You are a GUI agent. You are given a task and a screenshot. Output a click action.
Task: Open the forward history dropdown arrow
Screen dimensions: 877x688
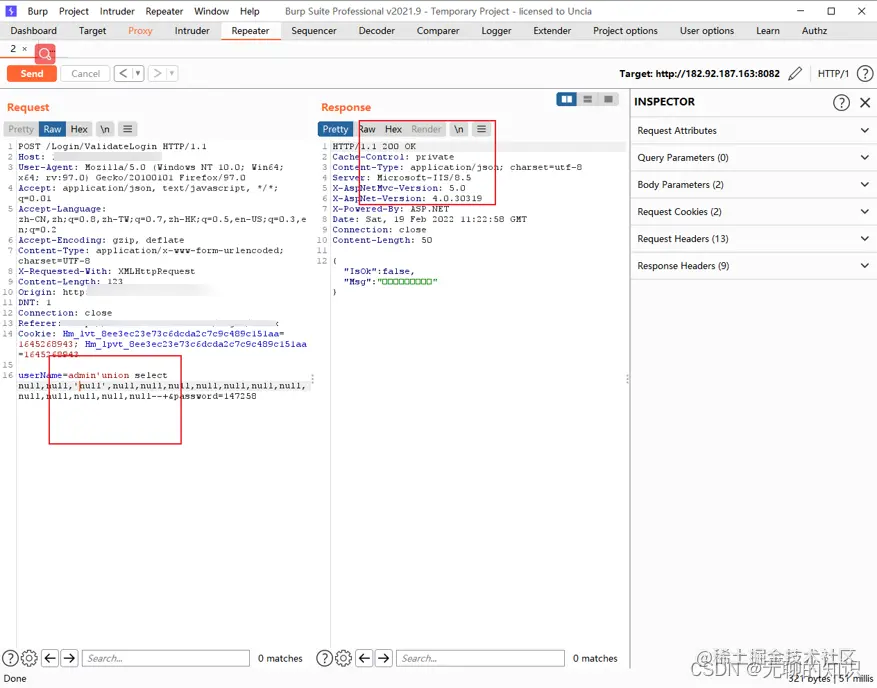(172, 73)
